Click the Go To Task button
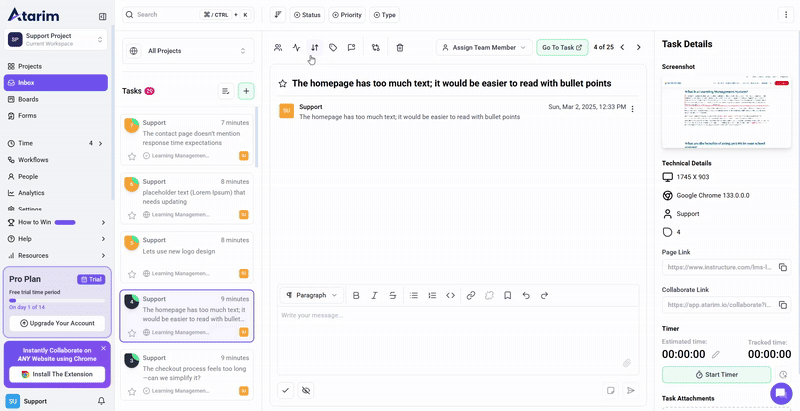800x411 pixels. click(x=562, y=47)
